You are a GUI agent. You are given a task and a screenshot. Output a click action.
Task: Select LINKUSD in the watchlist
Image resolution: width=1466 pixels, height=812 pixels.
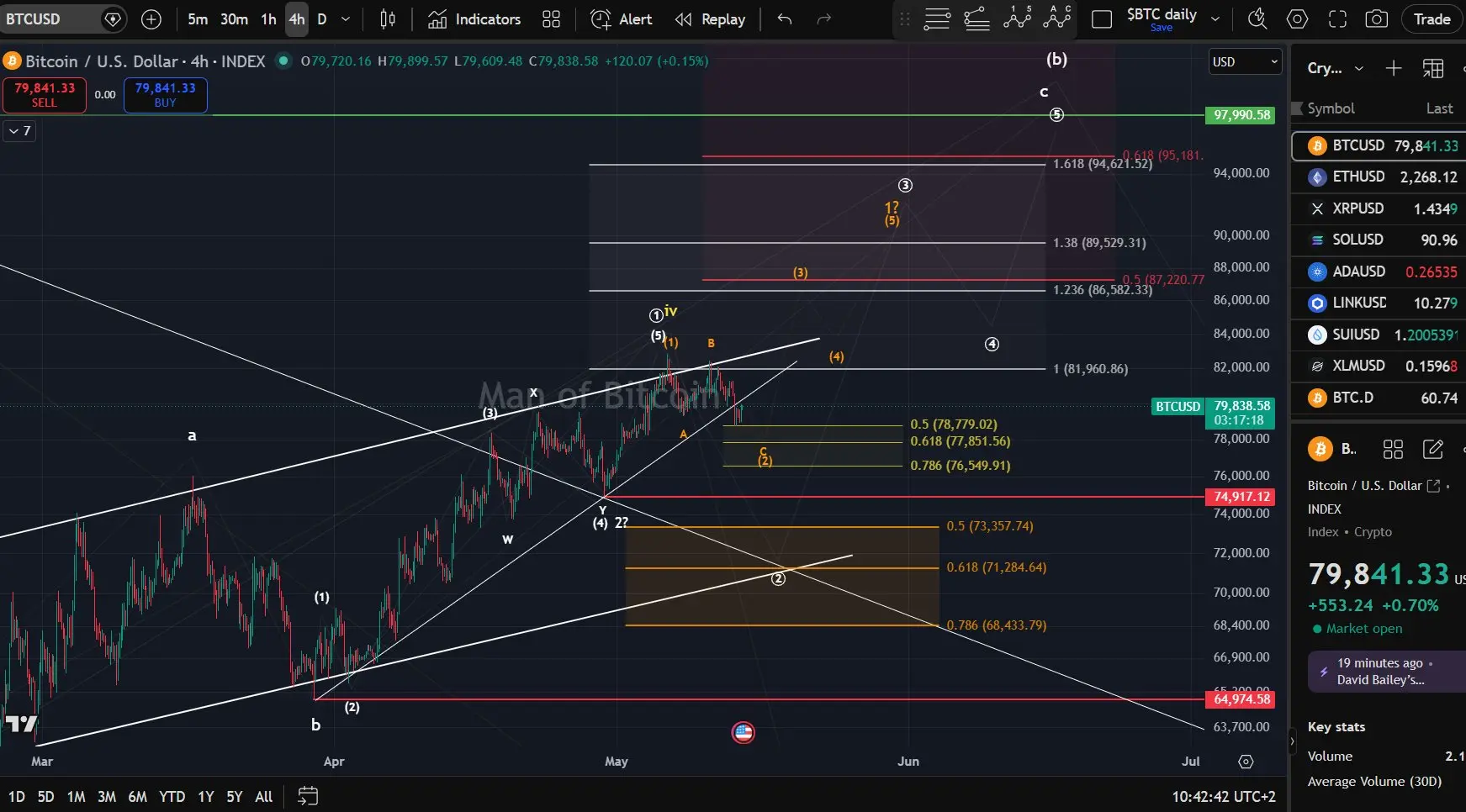click(1379, 303)
